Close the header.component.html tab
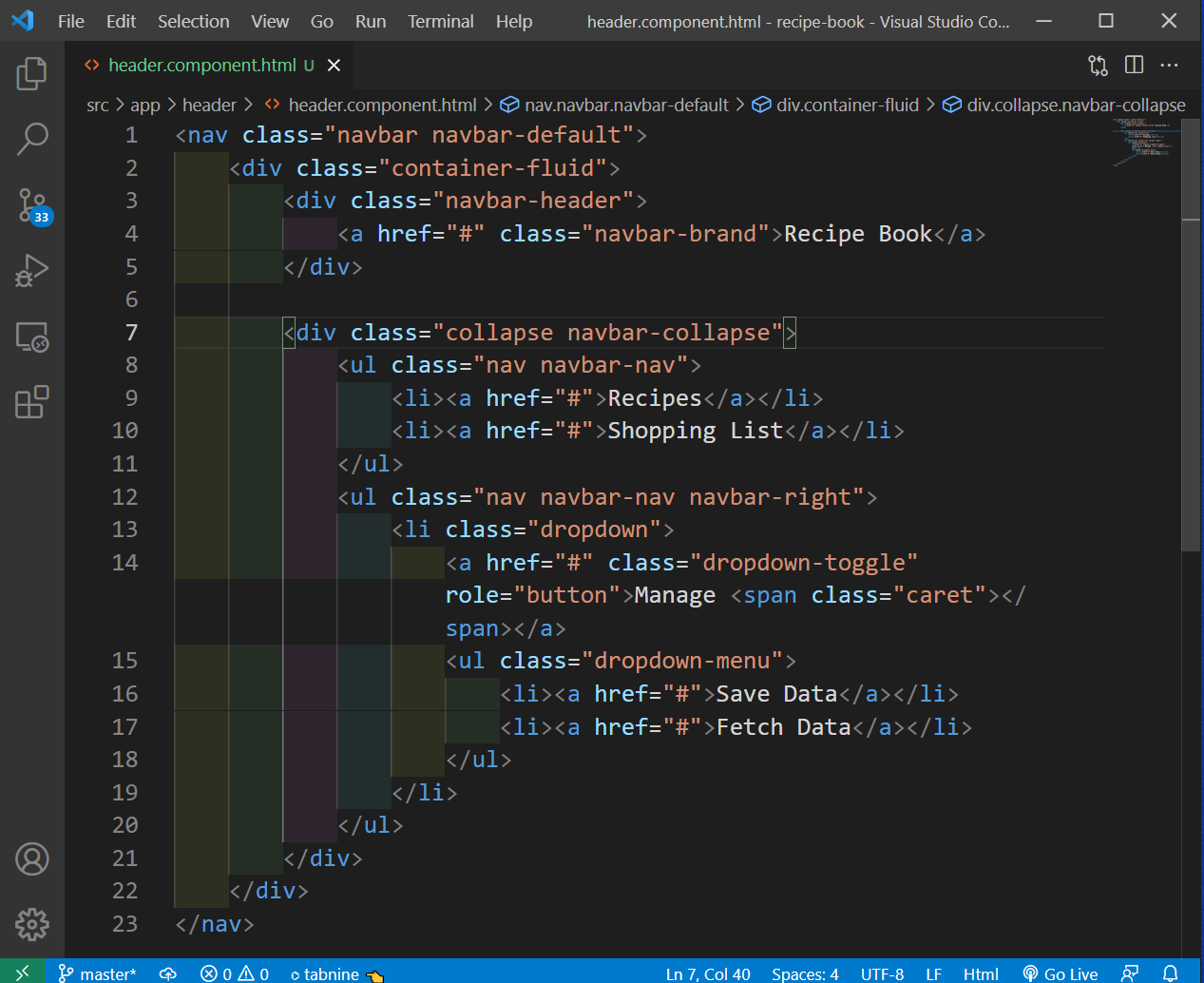1204x983 pixels. pos(334,65)
